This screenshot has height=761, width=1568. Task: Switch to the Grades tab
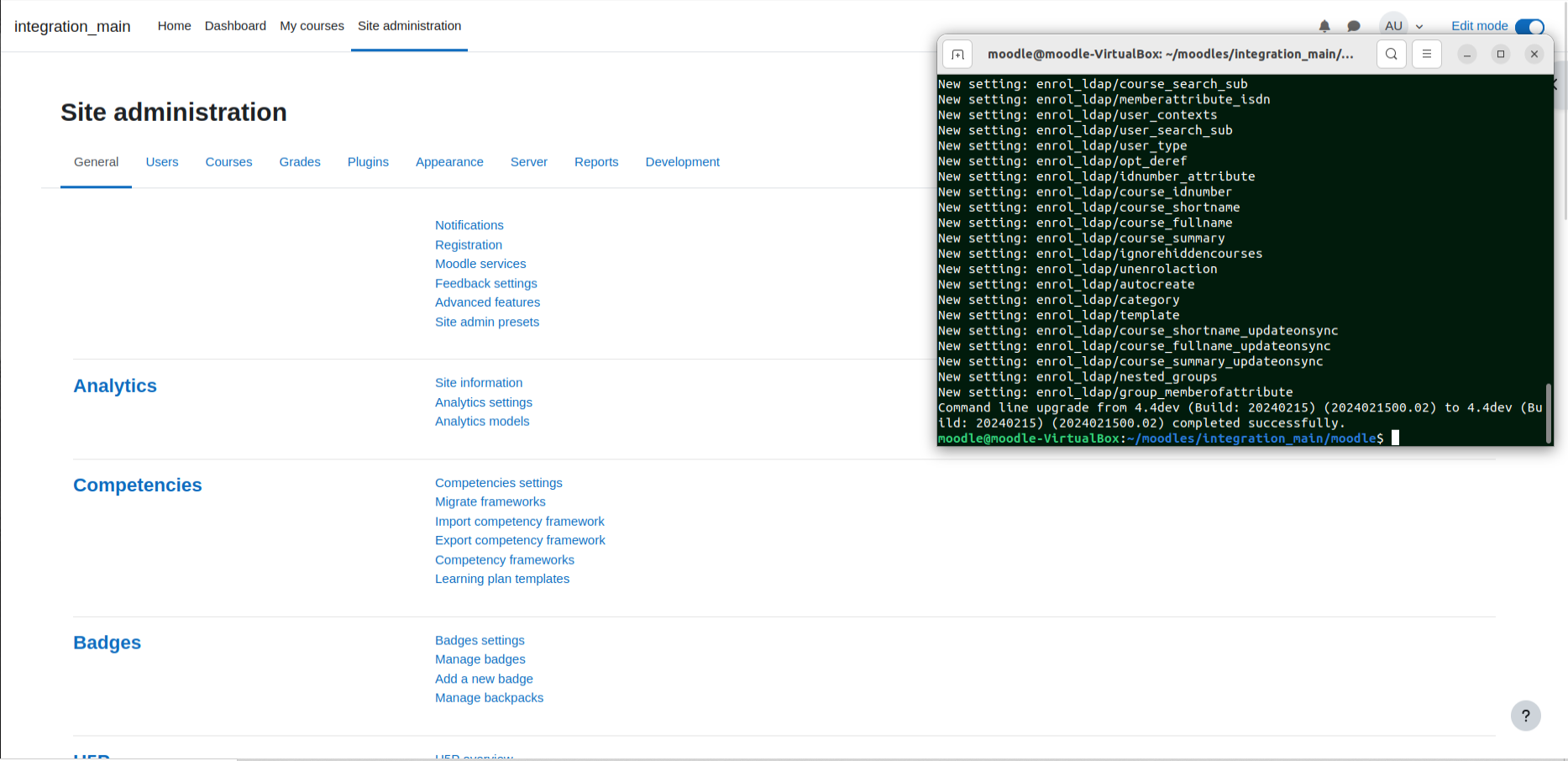300,162
